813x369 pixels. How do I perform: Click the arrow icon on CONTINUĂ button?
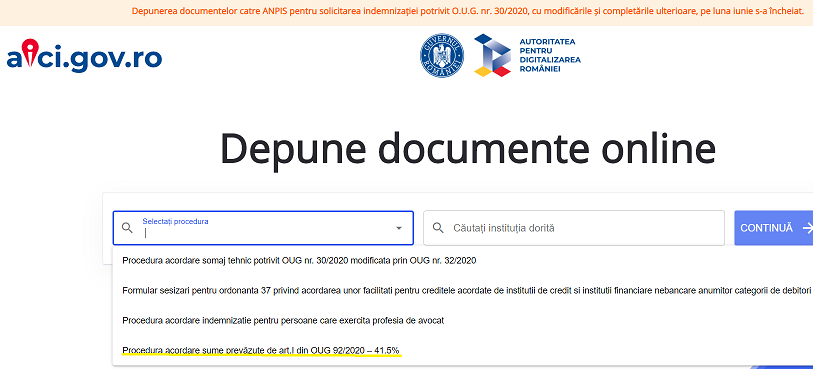click(x=807, y=228)
